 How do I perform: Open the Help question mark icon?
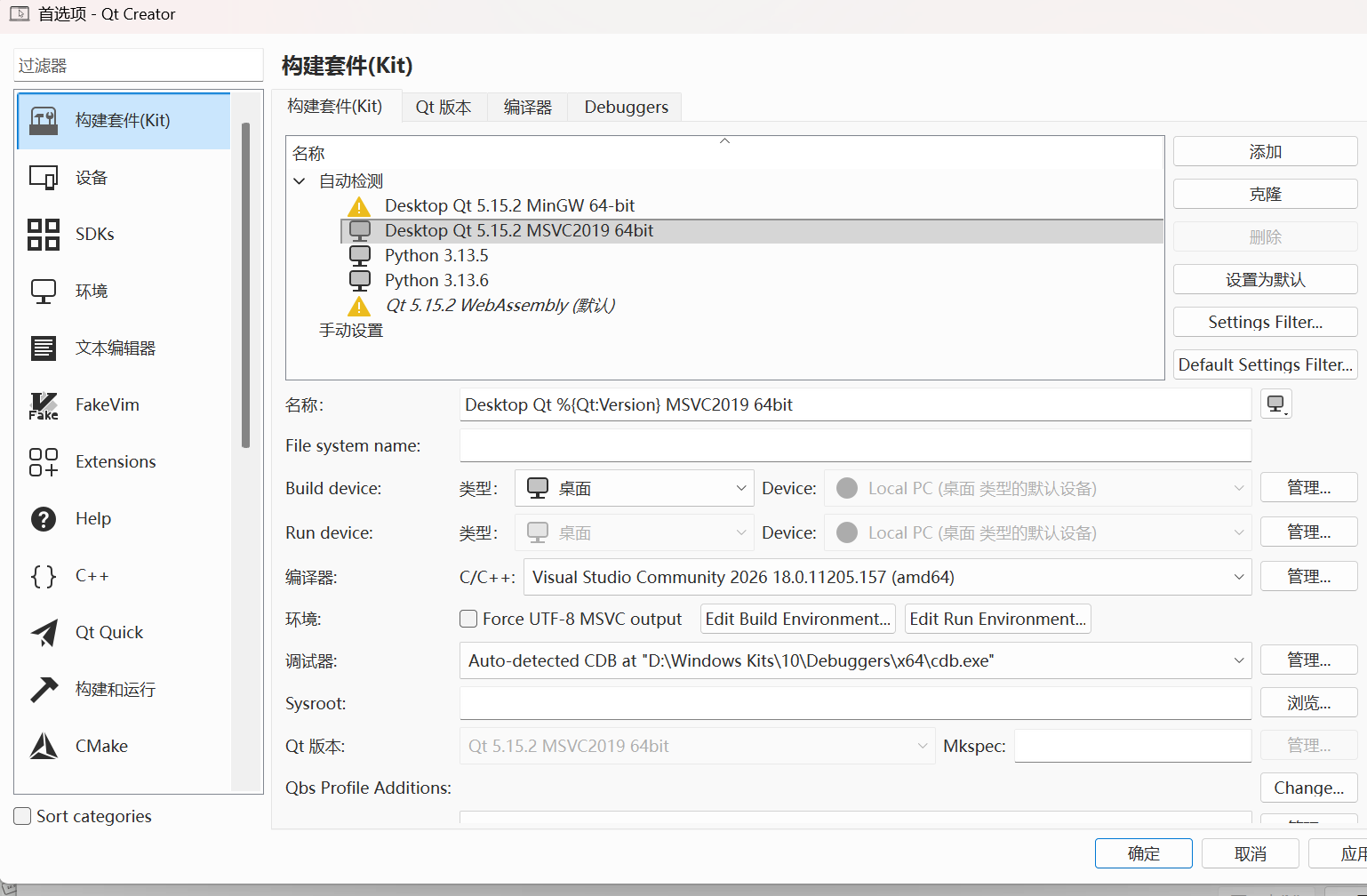pyautogui.click(x=44, y=519)
